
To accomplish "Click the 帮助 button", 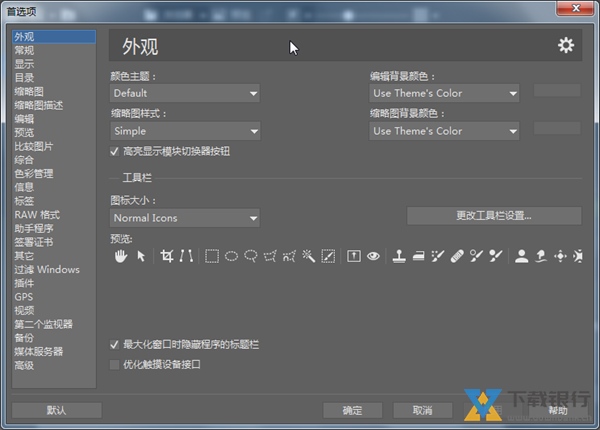I will point(558,410).
